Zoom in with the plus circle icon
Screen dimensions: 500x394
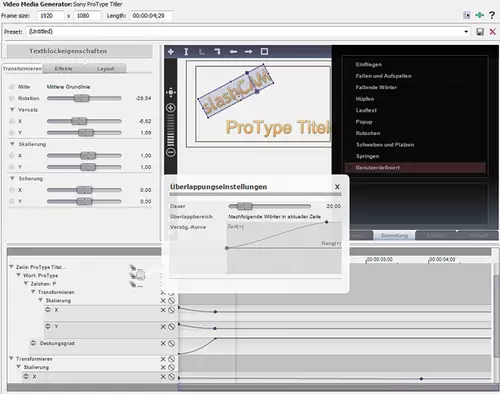(x=171, y=108)
